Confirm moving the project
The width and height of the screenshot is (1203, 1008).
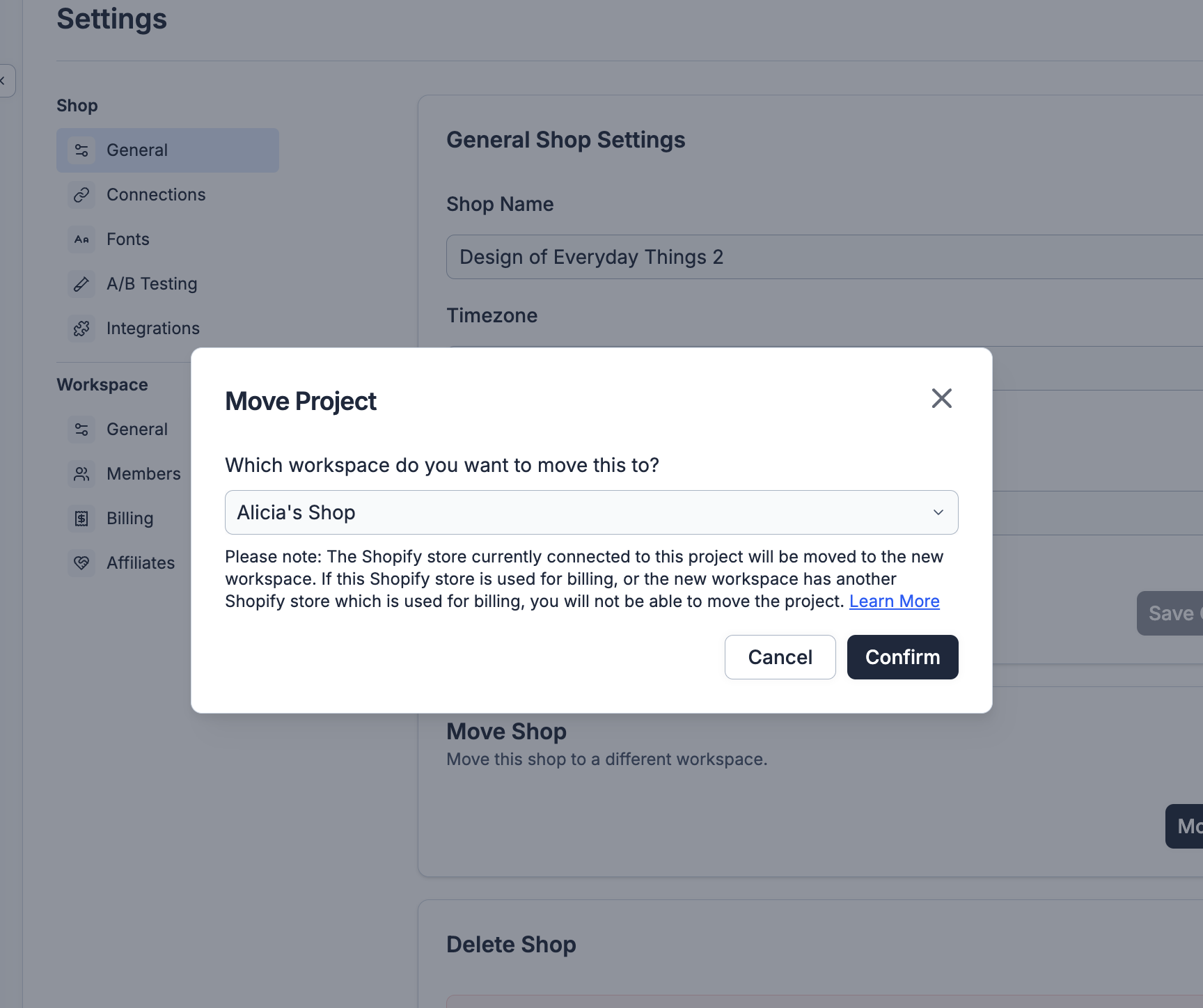(902, 657)
